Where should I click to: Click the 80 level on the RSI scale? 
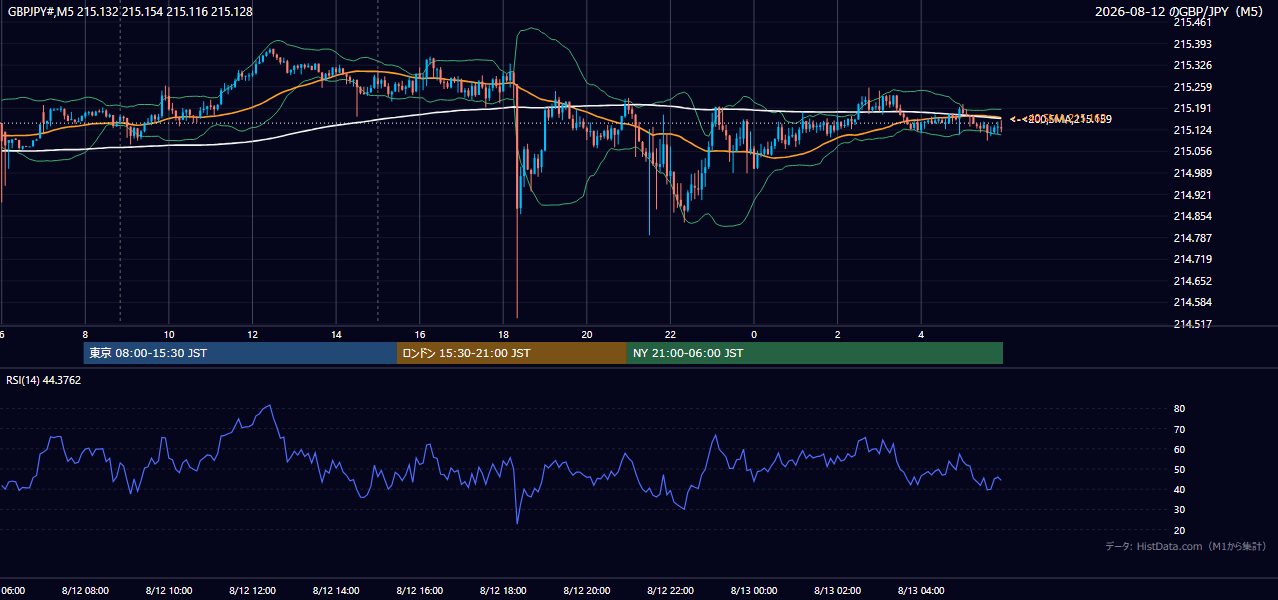(x=1179, y=409)
